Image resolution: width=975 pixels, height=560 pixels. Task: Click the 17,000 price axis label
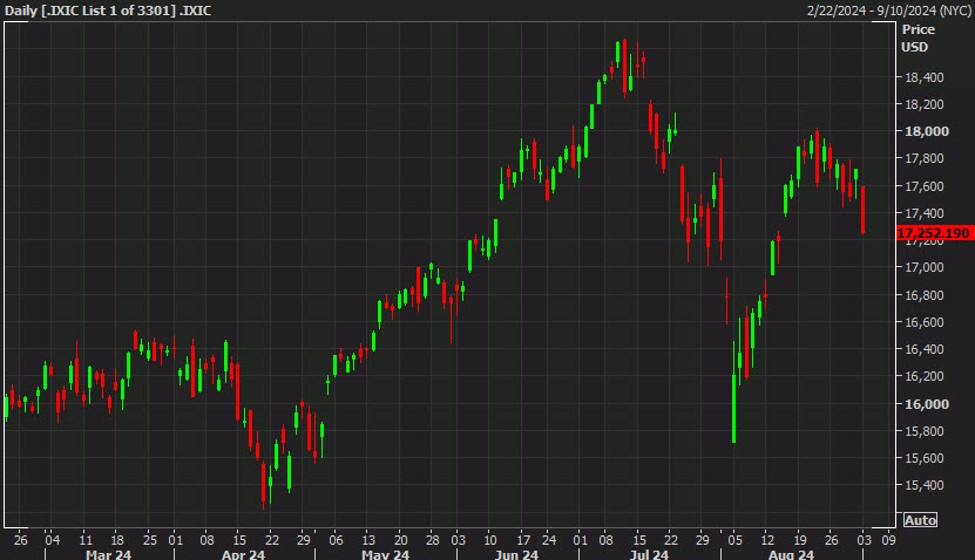tap(922, 267)
